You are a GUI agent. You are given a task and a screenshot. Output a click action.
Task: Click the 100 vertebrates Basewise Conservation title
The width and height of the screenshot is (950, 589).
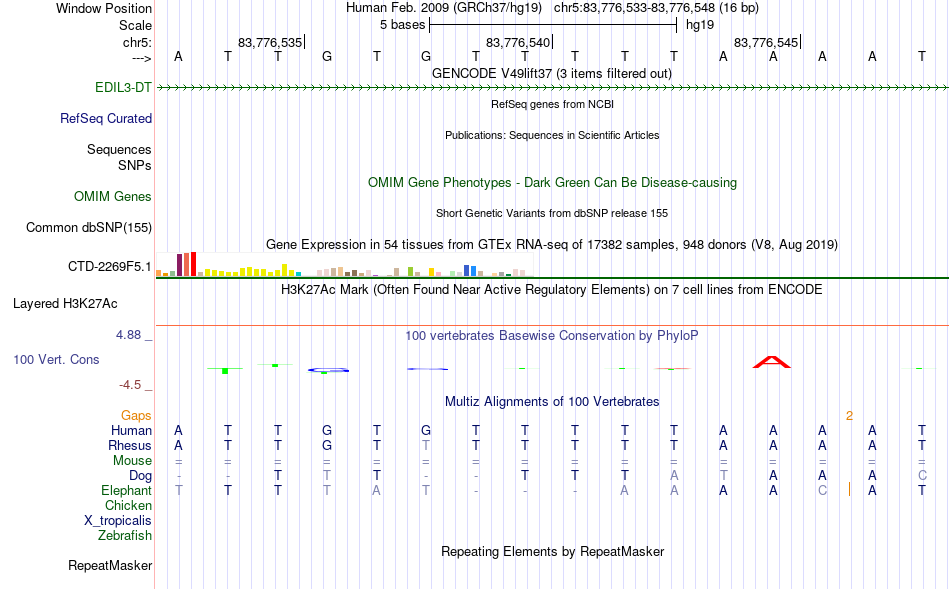point(552,335)
